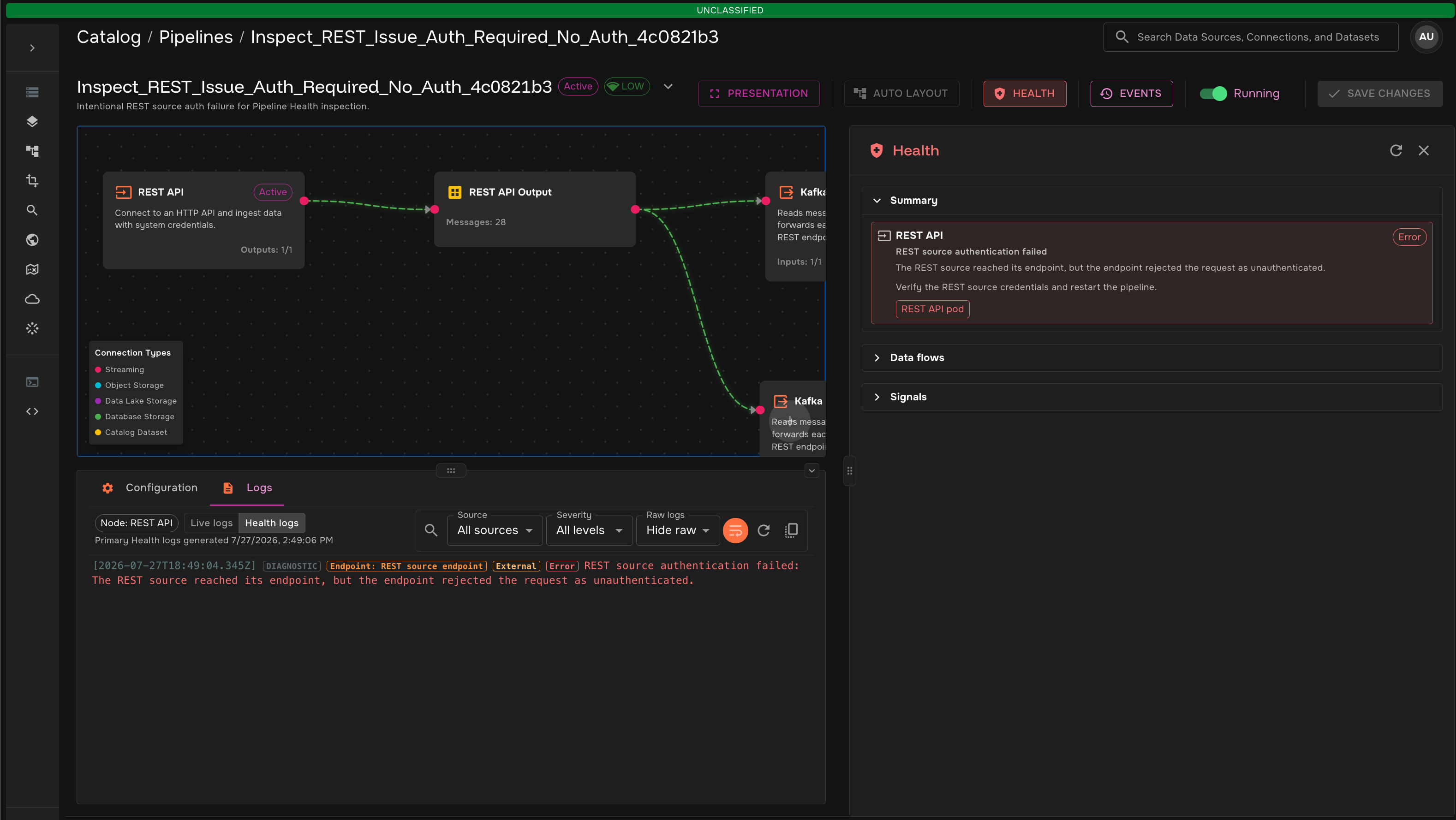This screenshot has height=820, width=1456.
Task: Expand the left sidebar with the chevron
Action: pos(32,48)
